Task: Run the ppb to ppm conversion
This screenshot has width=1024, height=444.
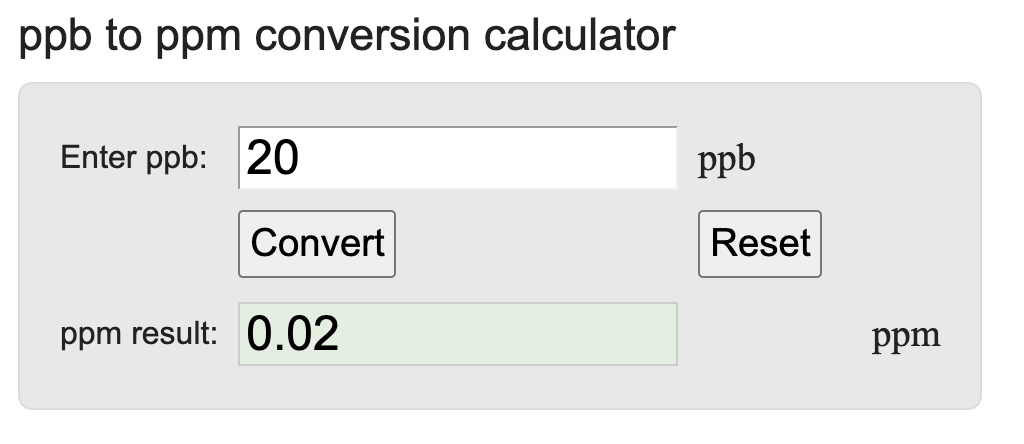Action: (317, 243)
